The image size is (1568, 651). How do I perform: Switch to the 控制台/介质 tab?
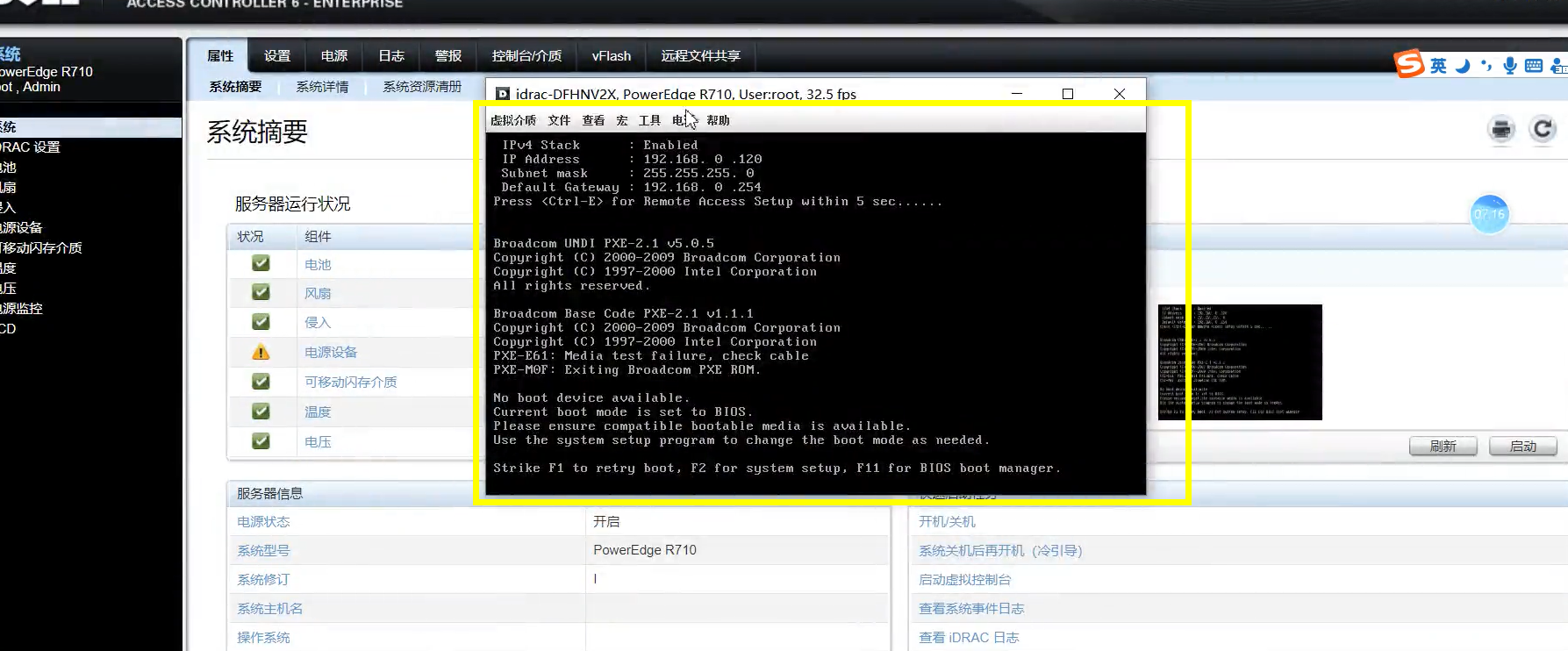pyautogui.click(x=526, y=56)
